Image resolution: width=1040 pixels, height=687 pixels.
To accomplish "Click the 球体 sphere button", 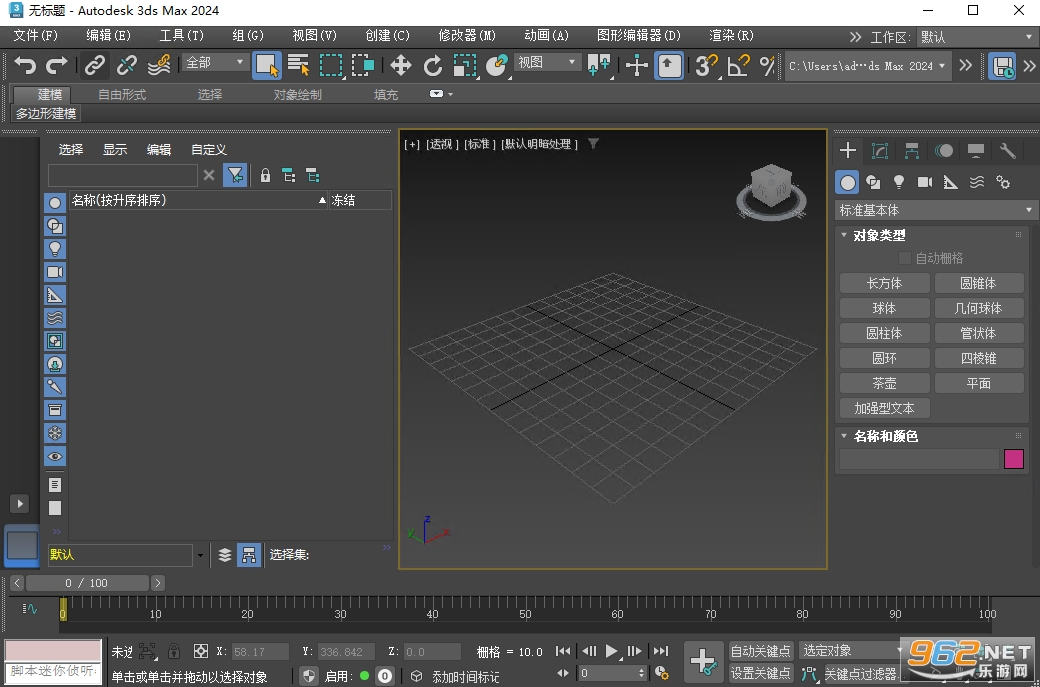I will click(885, 308).
